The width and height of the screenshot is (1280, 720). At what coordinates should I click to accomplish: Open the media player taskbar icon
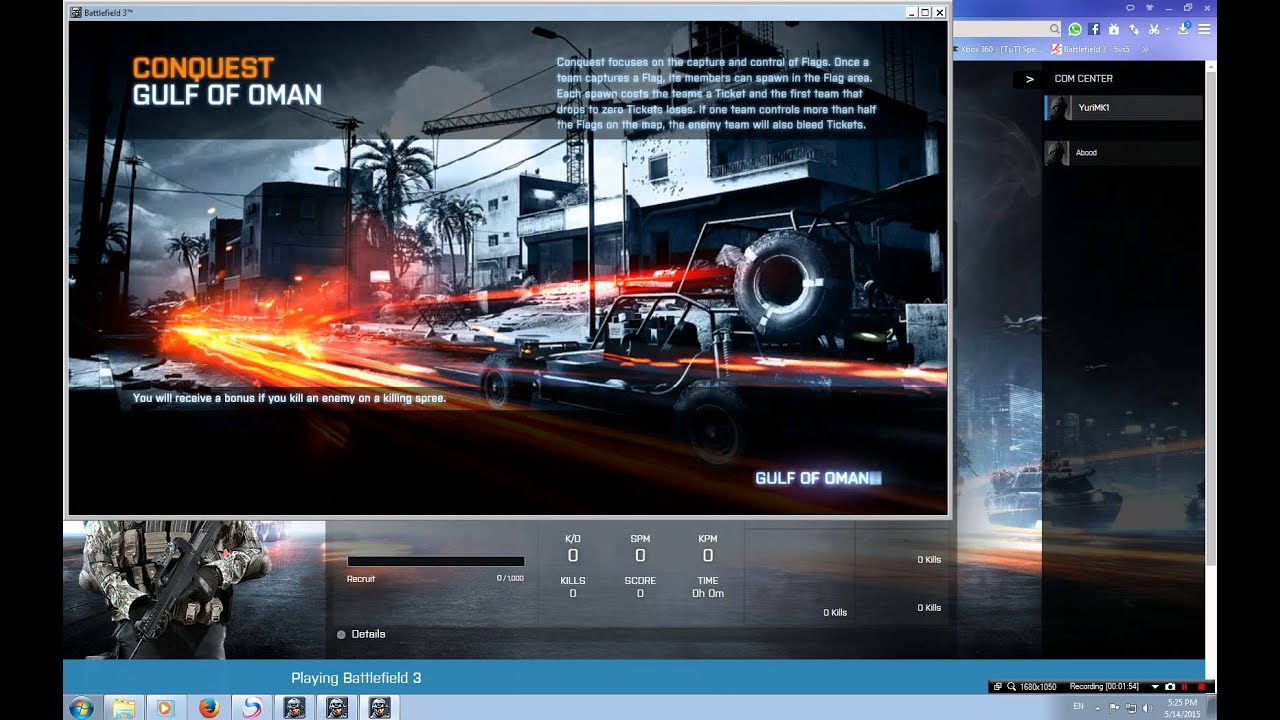tap(166, 708)
